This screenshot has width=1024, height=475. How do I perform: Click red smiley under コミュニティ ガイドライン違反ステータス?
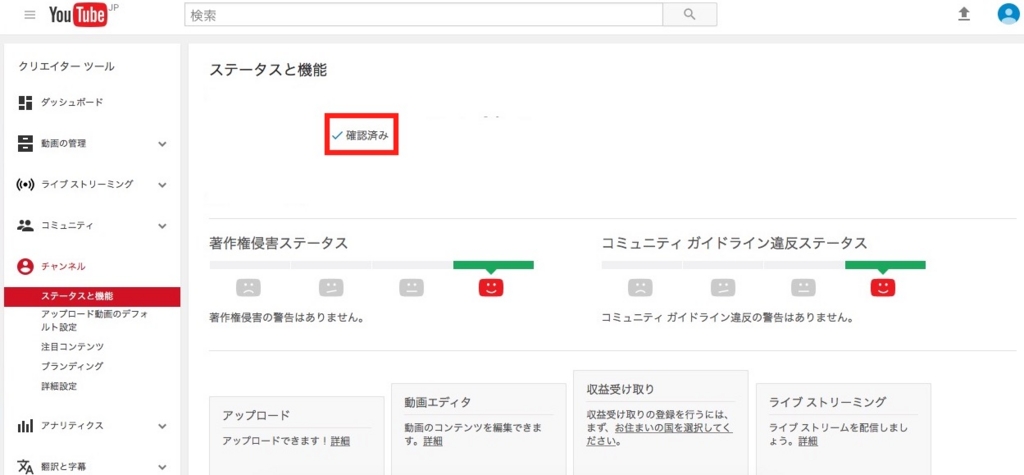(x=883, y=287)
